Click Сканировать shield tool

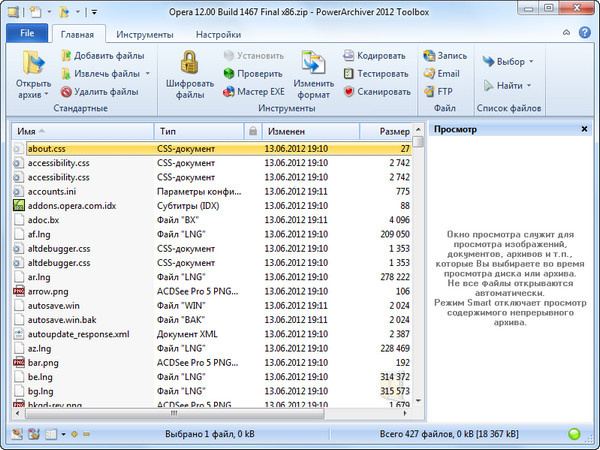coord(377,91)
